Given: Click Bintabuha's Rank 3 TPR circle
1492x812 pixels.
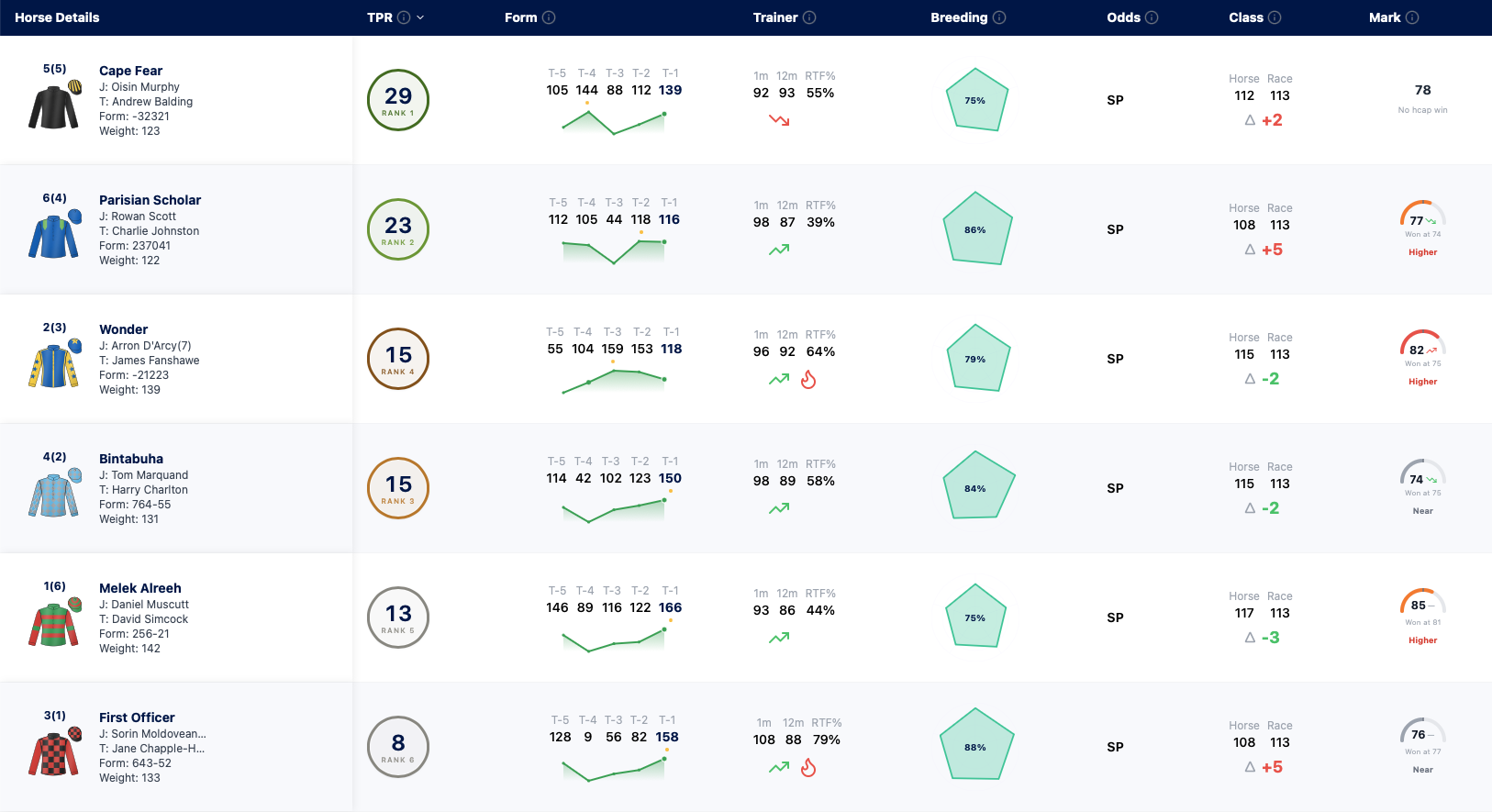Looking at the screenshot, I should (398, 488).
